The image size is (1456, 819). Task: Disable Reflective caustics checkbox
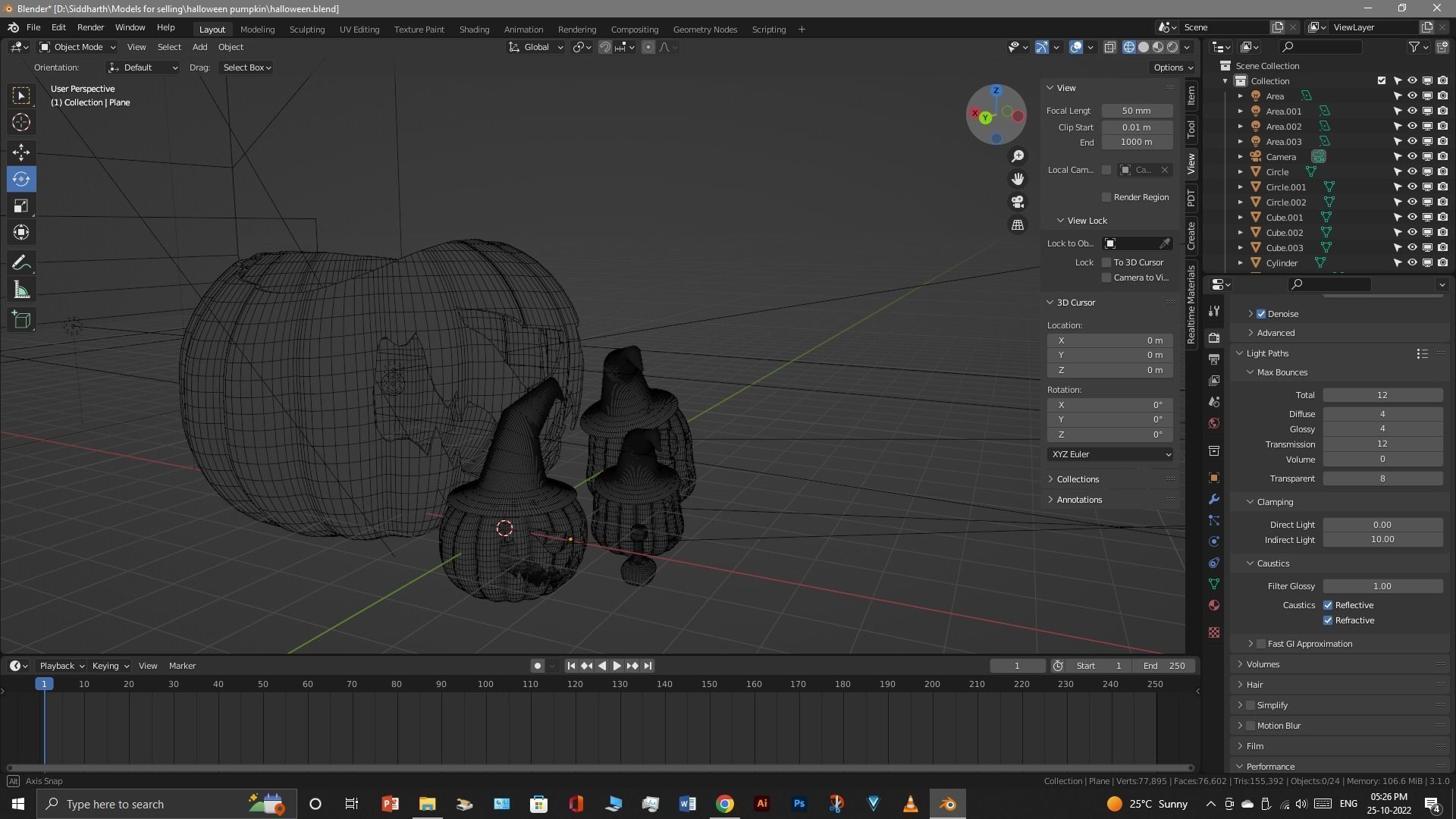[x=1328, y=605]
